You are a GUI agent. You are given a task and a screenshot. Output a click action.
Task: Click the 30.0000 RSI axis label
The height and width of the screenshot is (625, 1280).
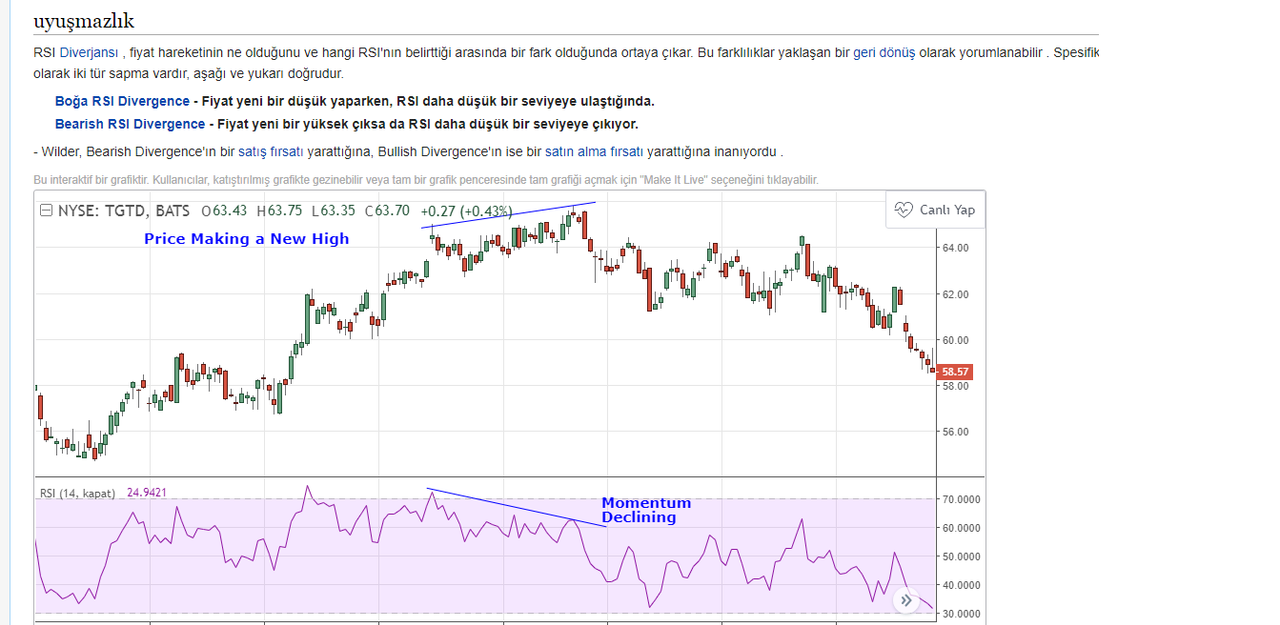click(961, 614)
